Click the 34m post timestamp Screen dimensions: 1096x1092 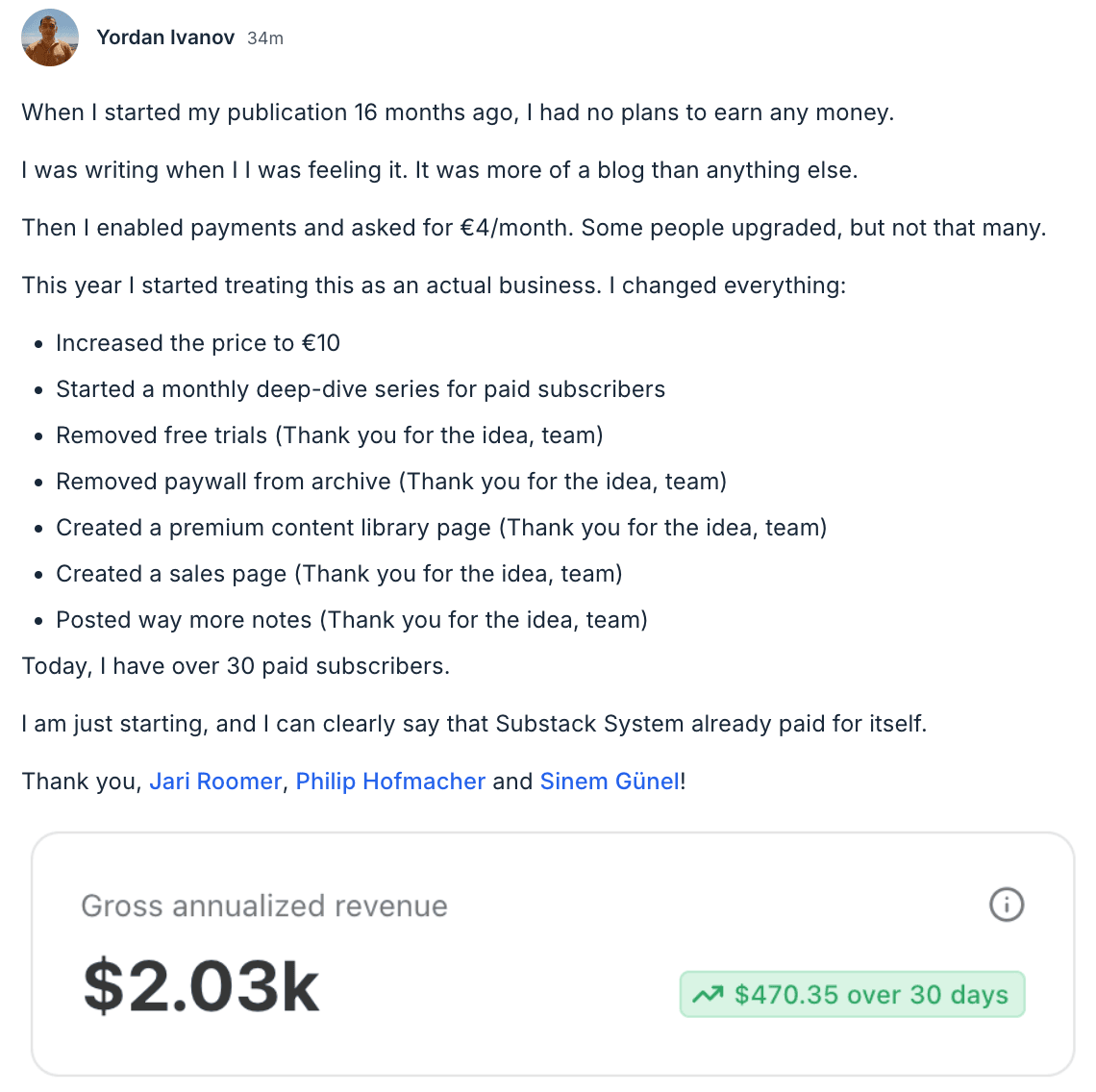click(x=265, y=38)
